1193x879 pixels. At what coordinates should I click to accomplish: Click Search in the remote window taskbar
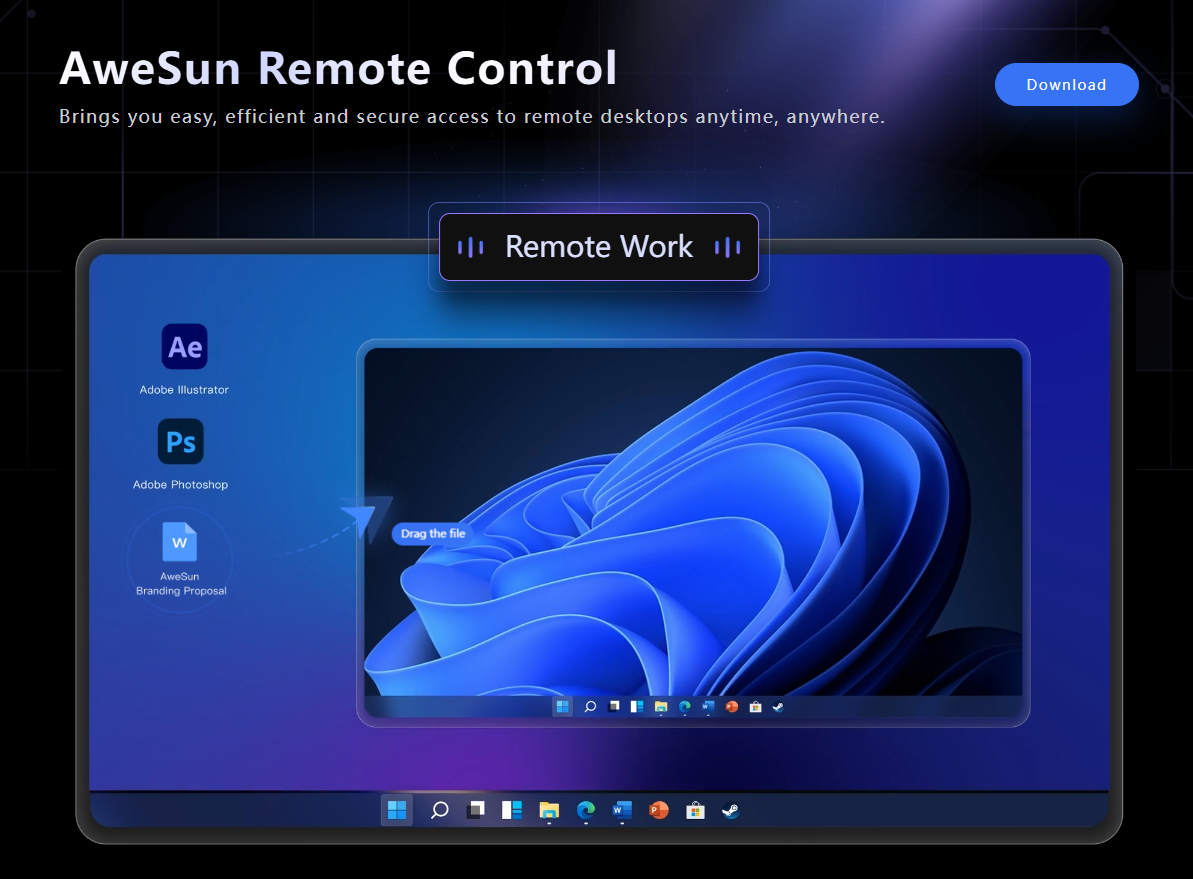pos(590,707)
